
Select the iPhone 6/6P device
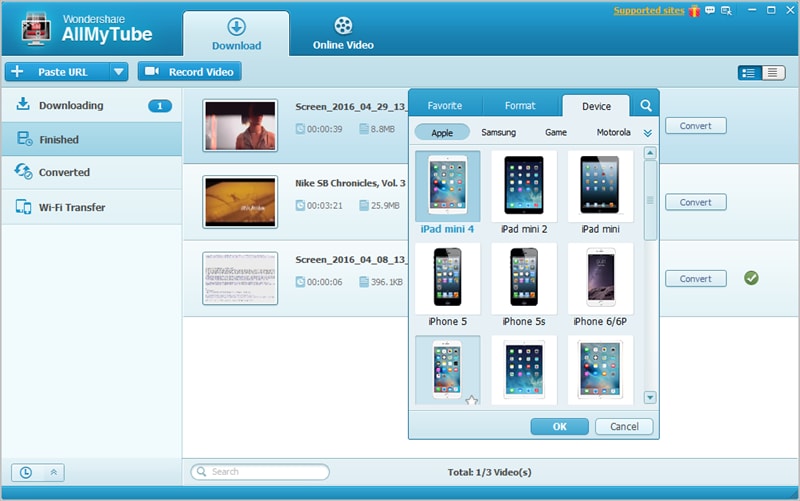coord(600,285)
